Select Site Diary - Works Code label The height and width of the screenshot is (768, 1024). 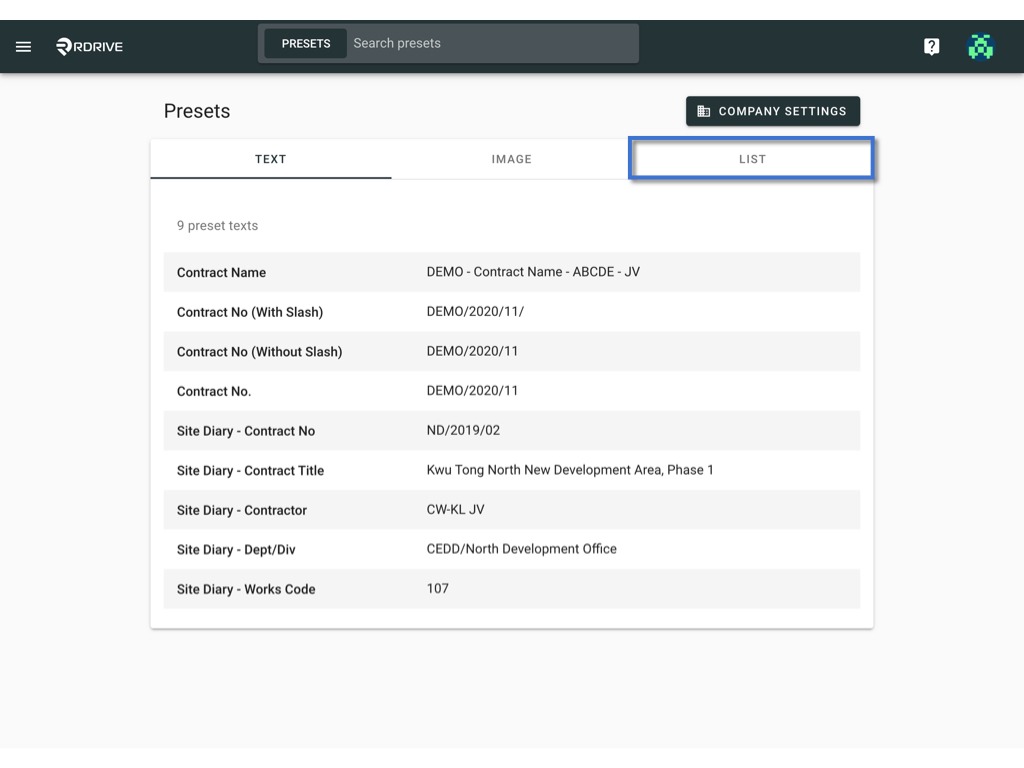246,589
